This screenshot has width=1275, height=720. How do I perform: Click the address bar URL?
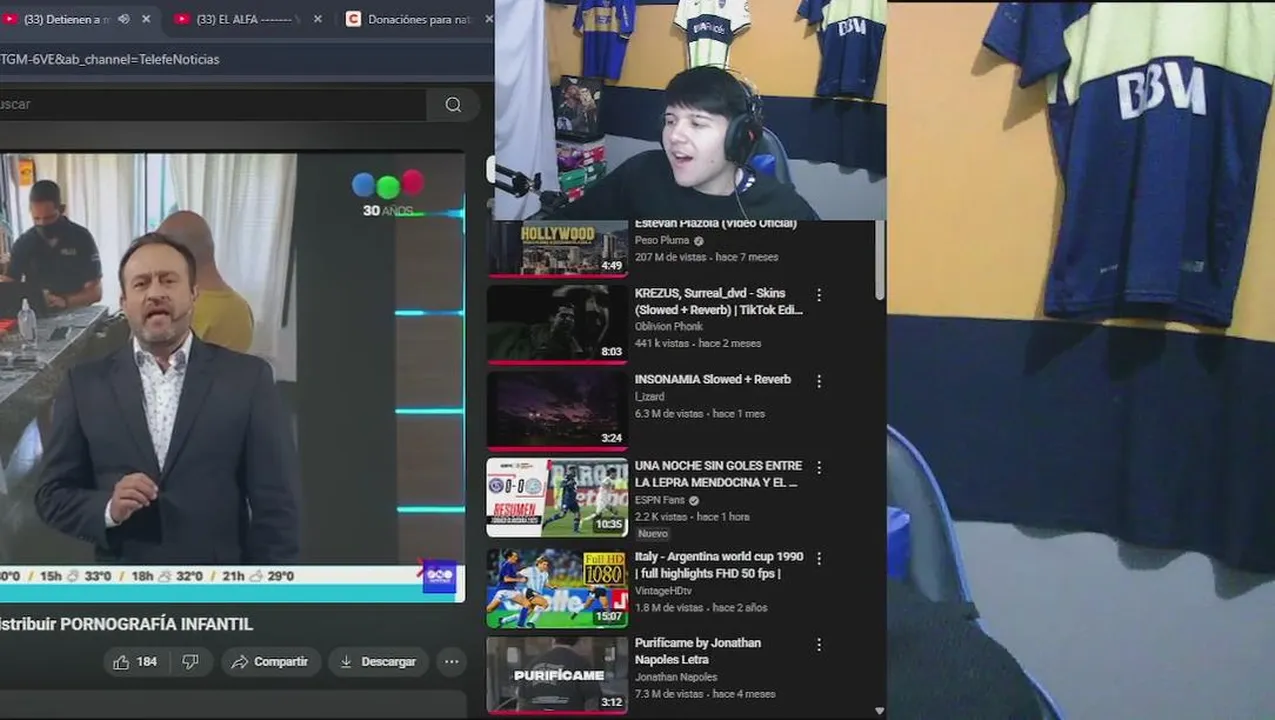[x=110, y=59]
